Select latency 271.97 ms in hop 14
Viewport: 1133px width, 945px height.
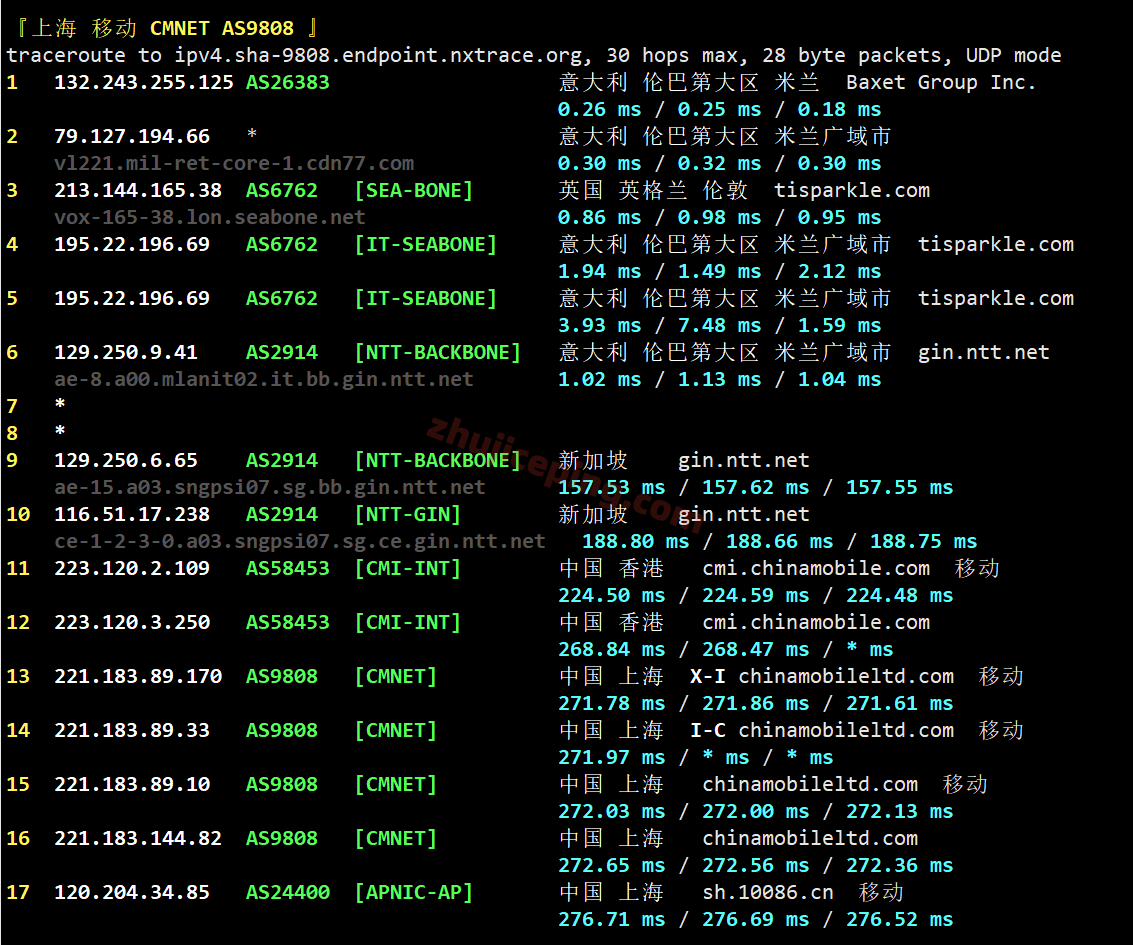[611, 757]
